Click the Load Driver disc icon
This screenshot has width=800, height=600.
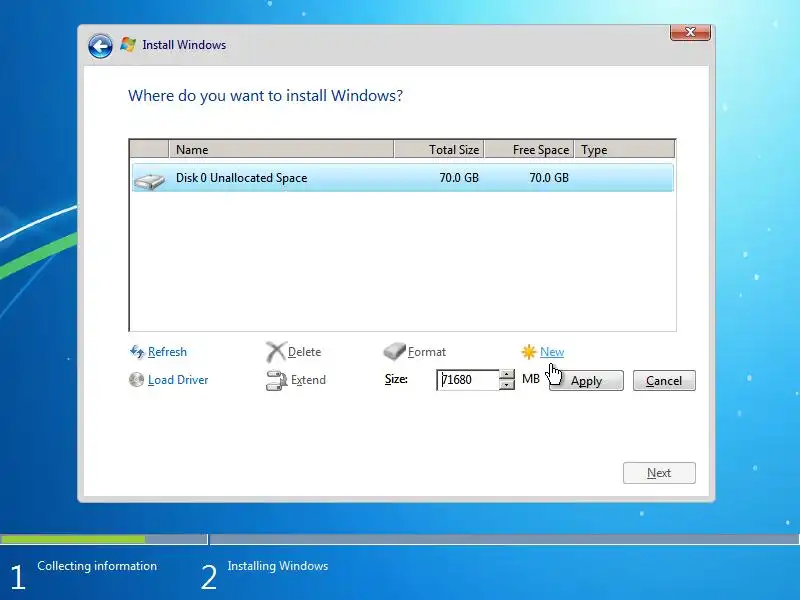(136, 380)
